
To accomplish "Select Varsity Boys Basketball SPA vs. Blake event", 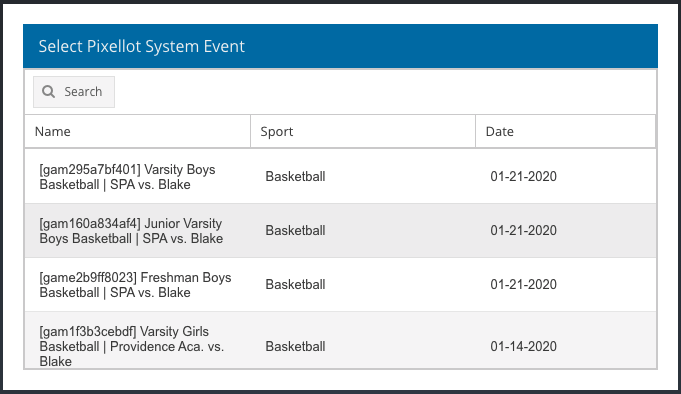I will tap(340, 176).
